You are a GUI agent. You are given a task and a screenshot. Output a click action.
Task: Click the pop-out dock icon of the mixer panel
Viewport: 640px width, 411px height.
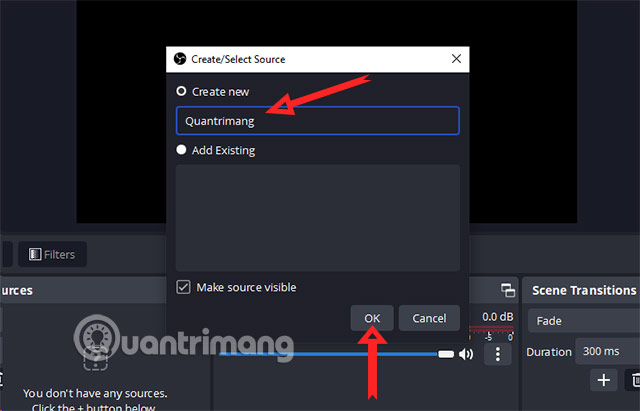(508, 290)
